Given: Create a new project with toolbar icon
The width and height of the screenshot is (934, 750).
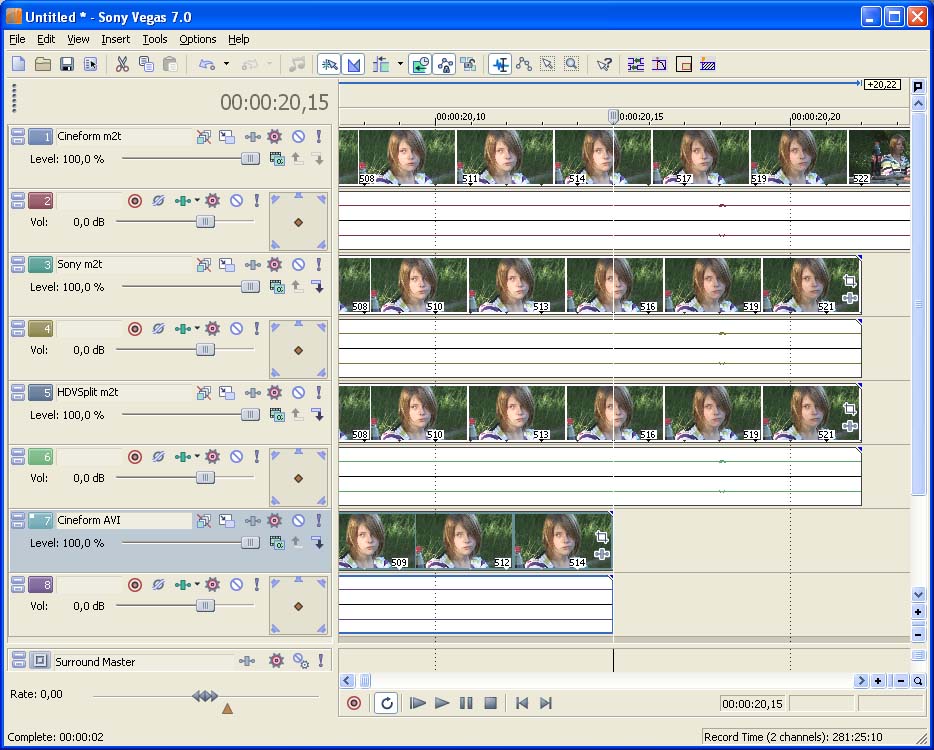Looking at the screenshot, I should coord(18,64).
